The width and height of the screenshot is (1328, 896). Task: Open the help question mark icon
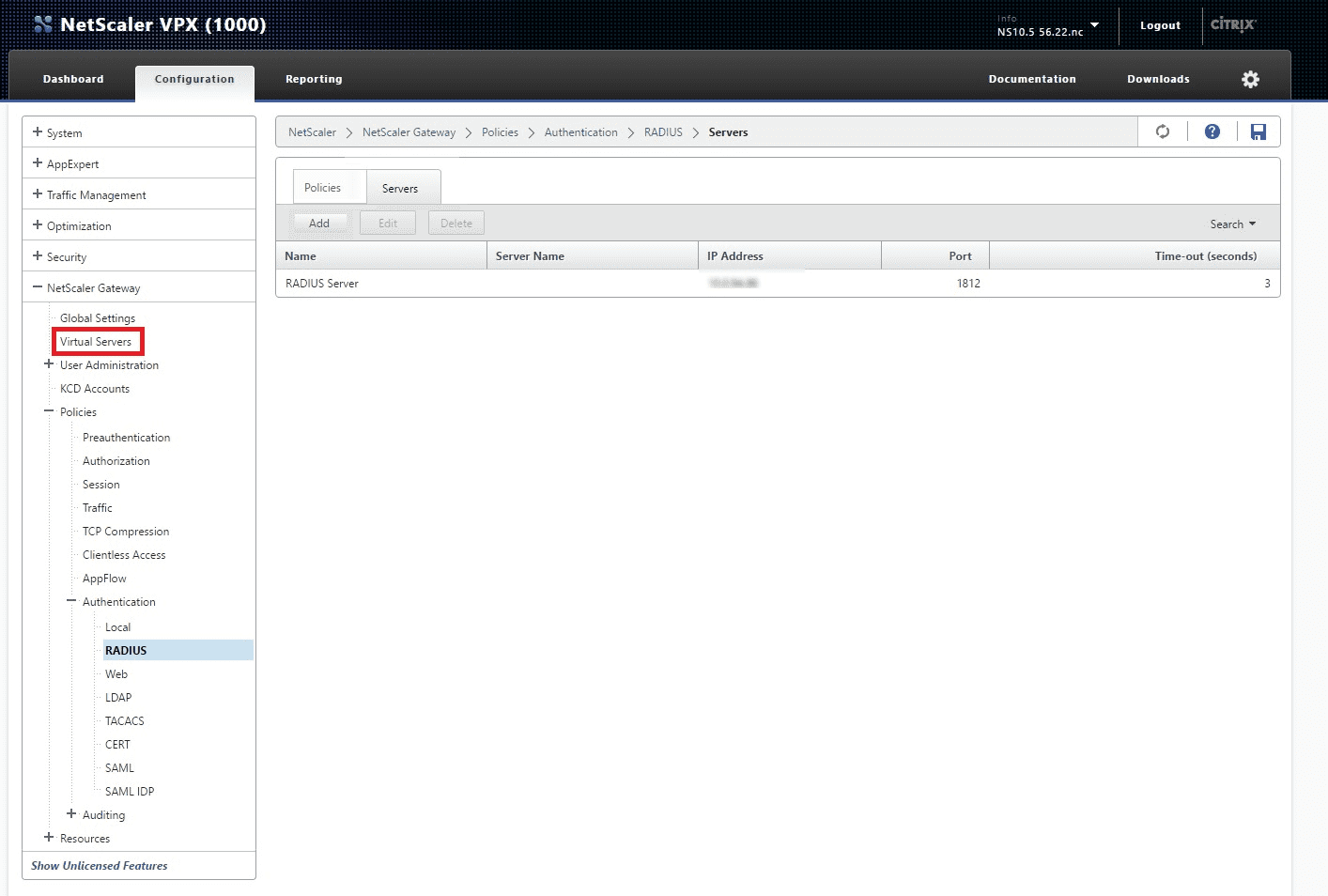1212,131
